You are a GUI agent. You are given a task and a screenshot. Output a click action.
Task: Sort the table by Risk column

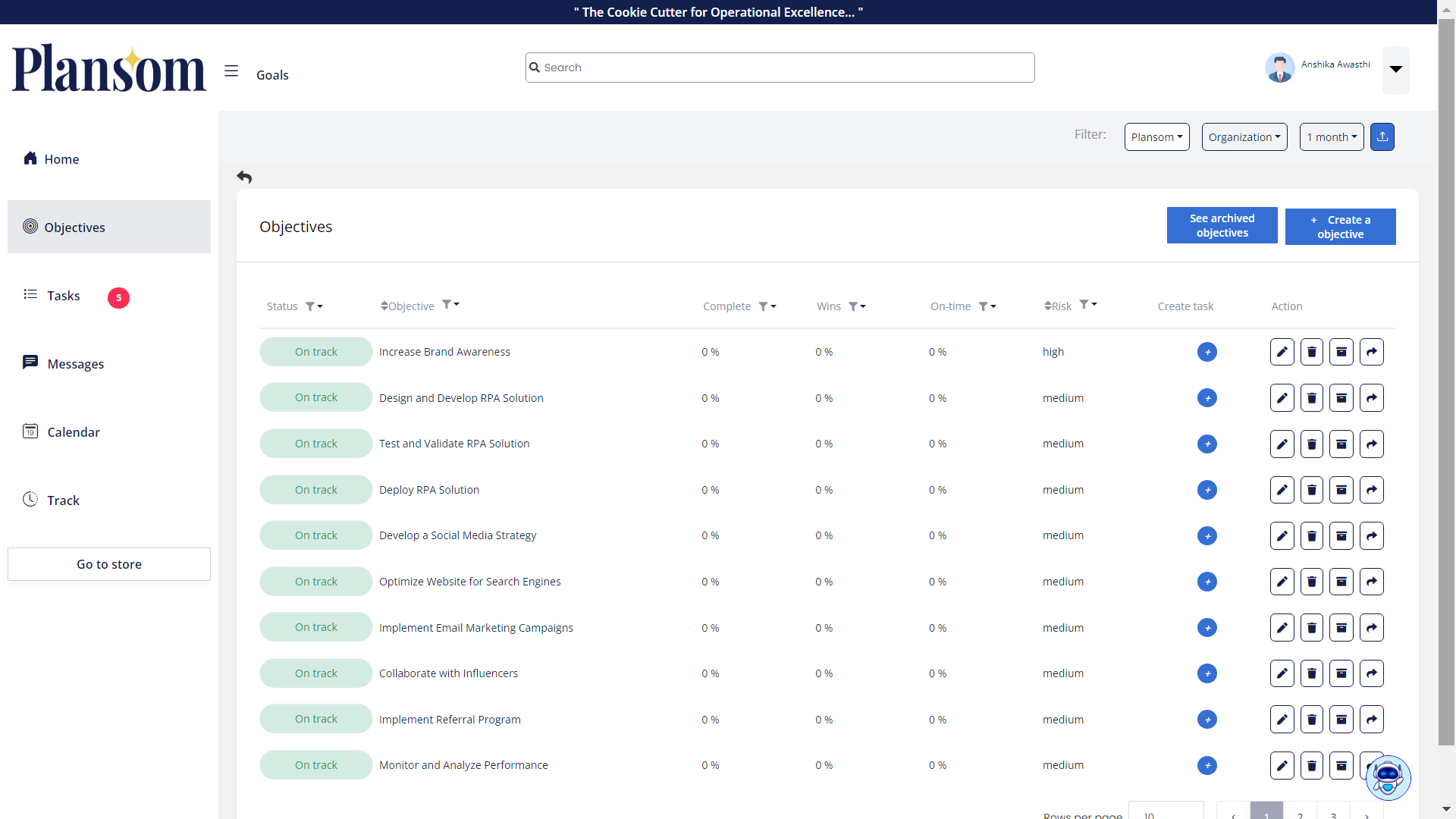tap(1056, 306)
